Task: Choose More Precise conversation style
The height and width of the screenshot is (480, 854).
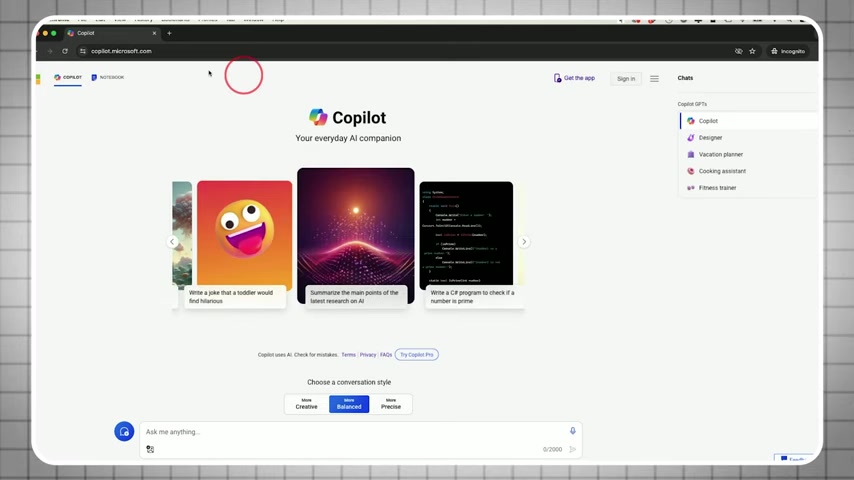Action: coord(391,404)
